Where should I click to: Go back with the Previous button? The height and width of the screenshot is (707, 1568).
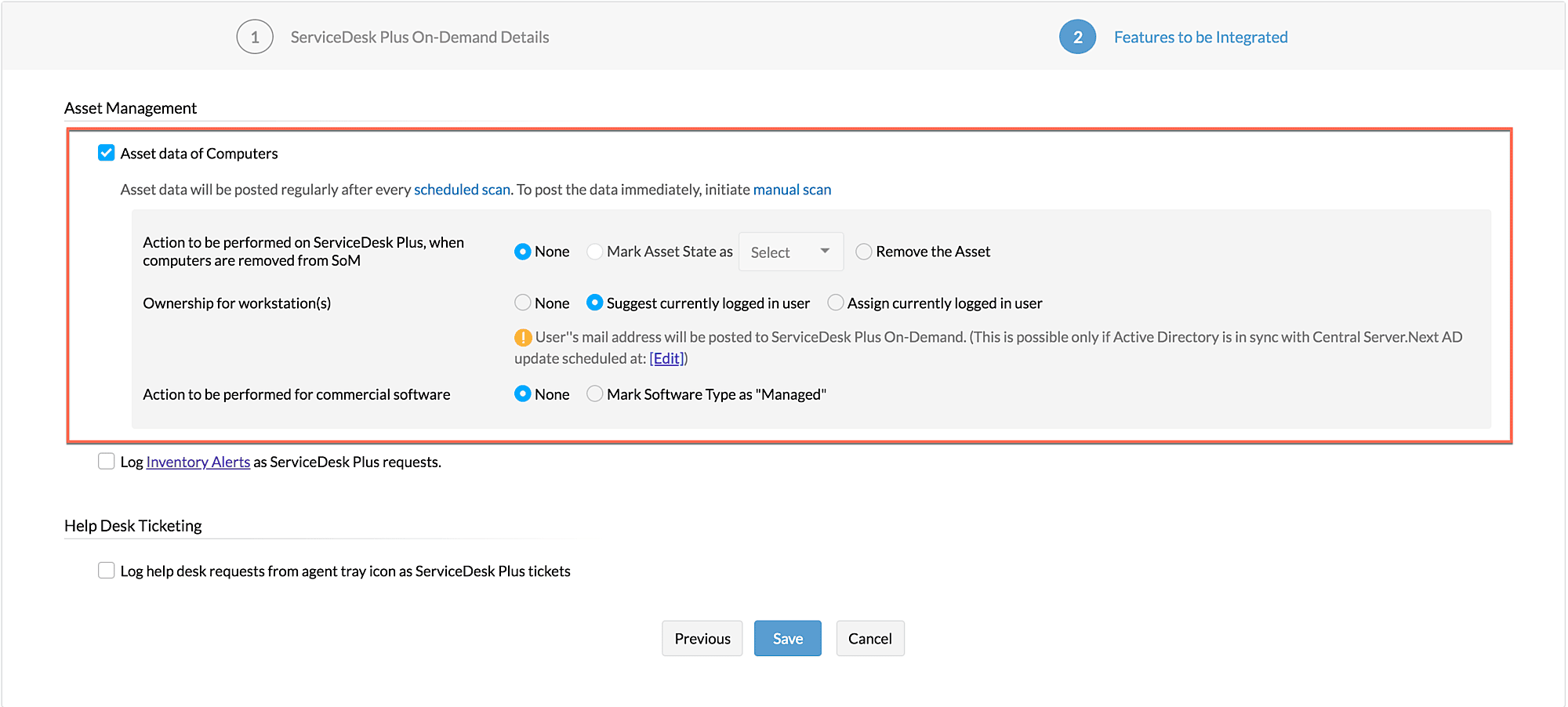(x=702, y=638)
